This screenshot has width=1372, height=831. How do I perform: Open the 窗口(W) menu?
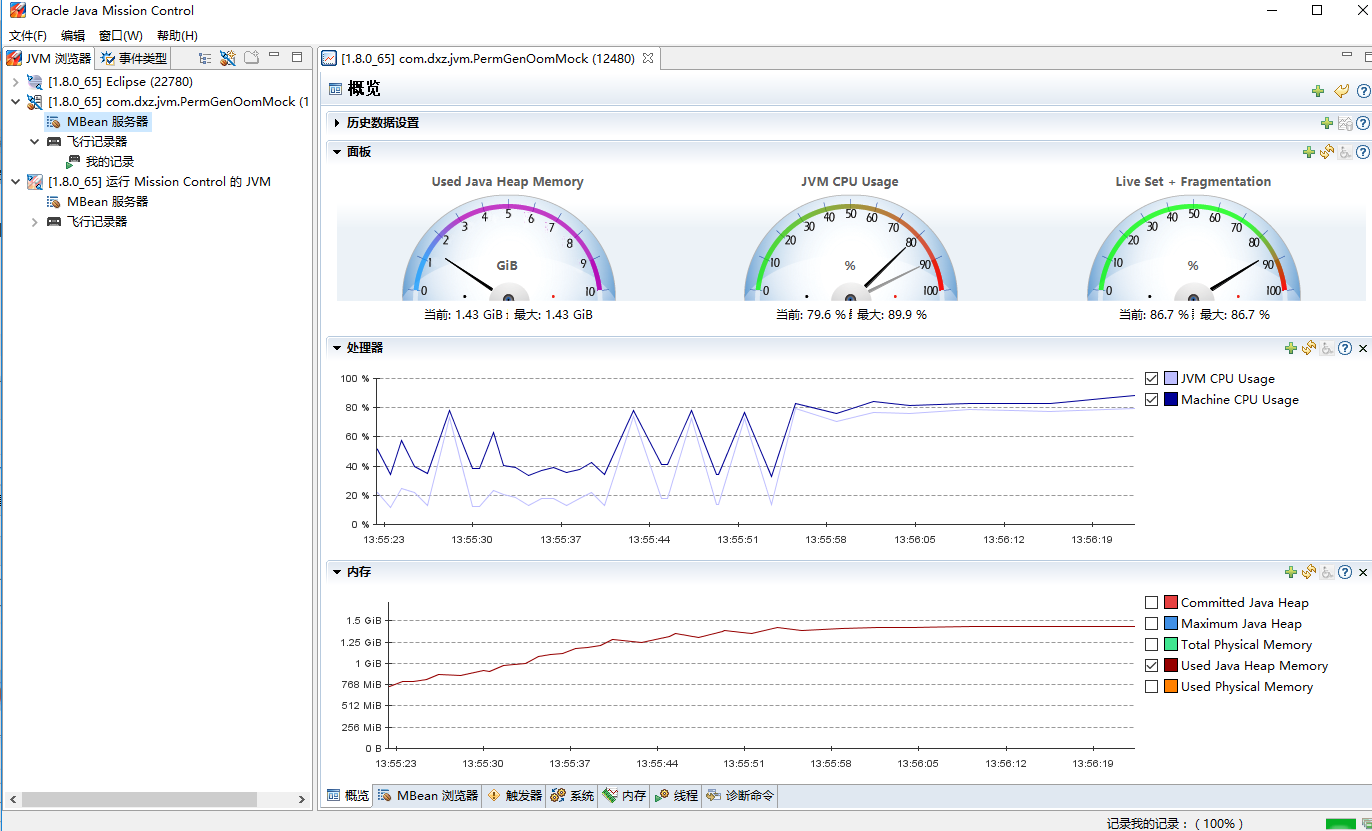121,36
